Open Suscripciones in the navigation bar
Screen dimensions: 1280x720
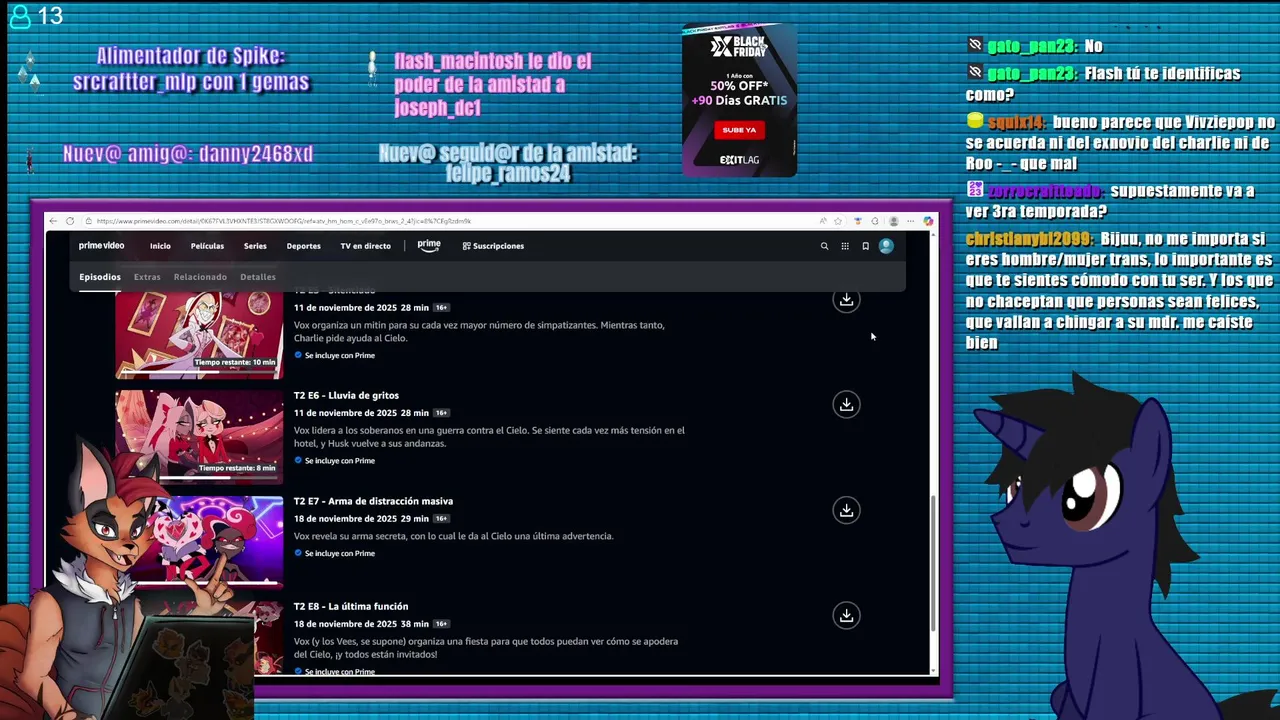click(x=493, y=246)
